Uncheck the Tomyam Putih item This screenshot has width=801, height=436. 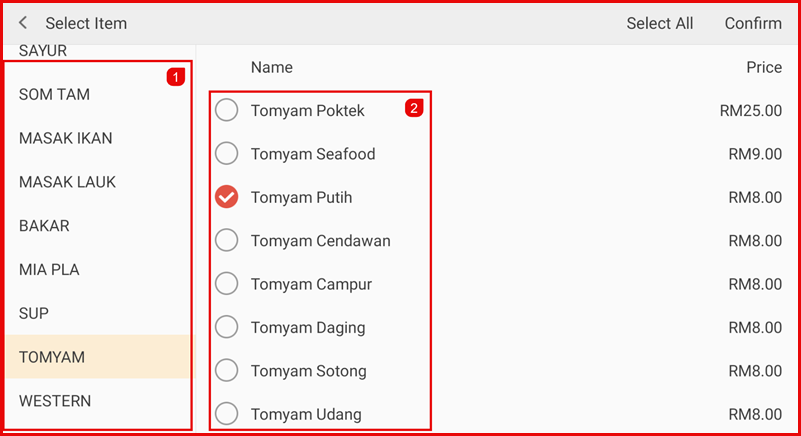point(227,197)
